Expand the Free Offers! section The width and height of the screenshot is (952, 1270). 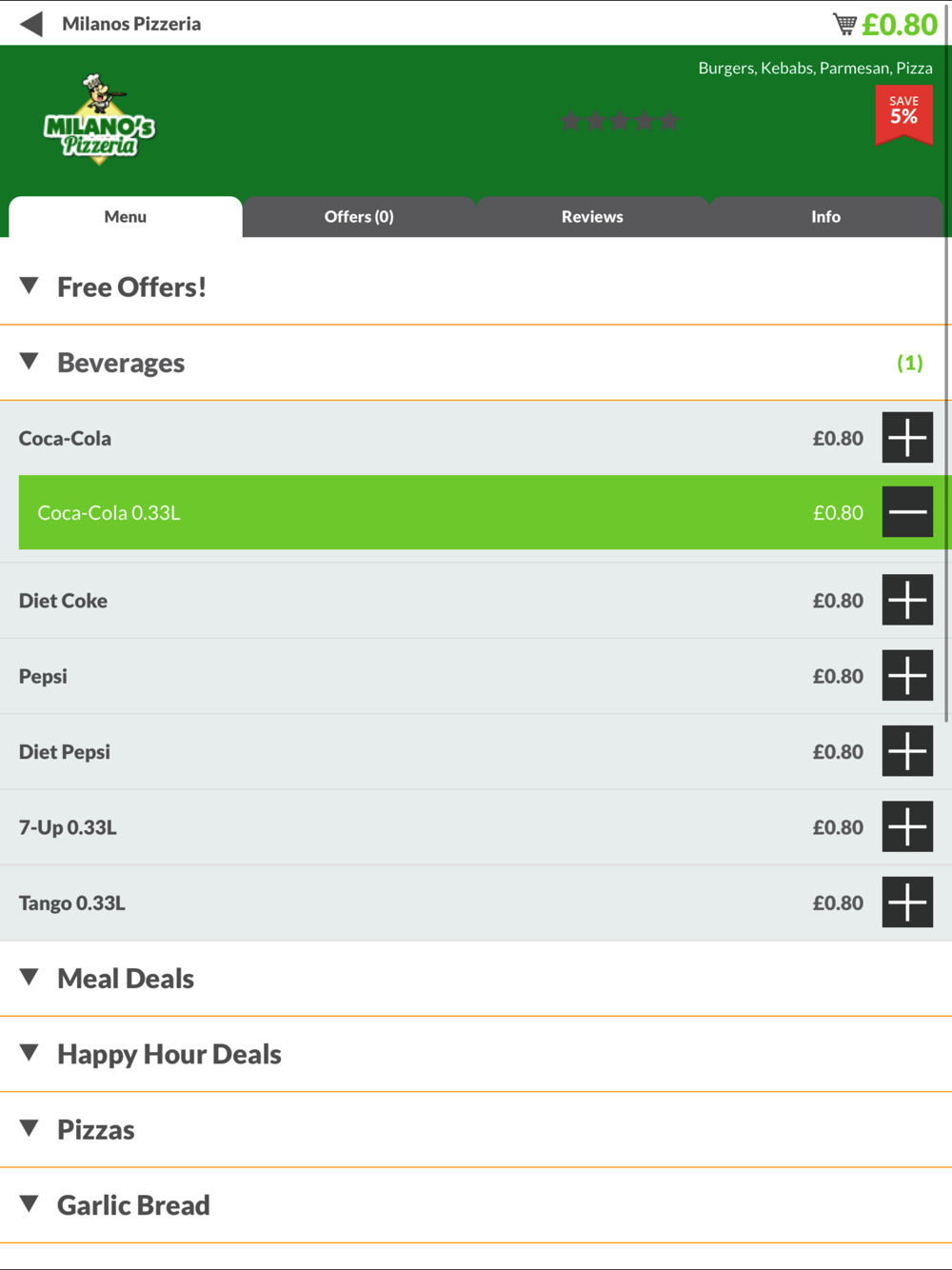point(476,287)
